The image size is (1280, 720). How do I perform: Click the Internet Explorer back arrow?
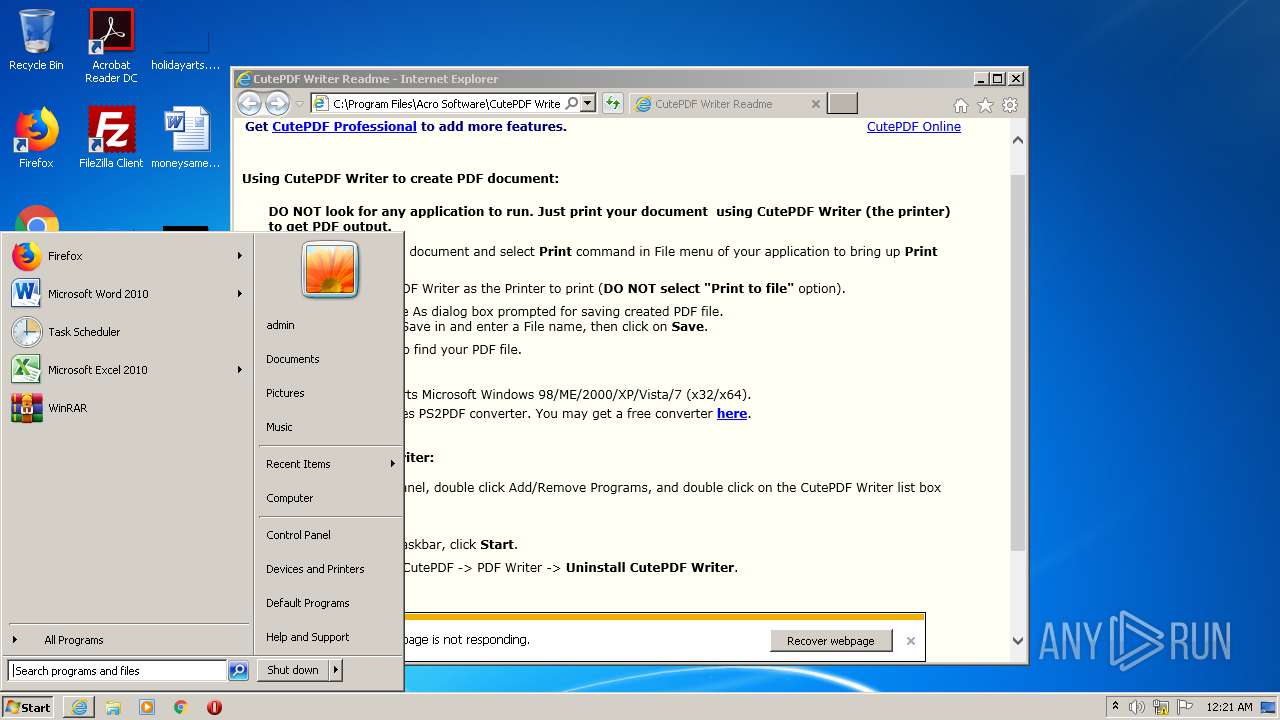point(249,103)
